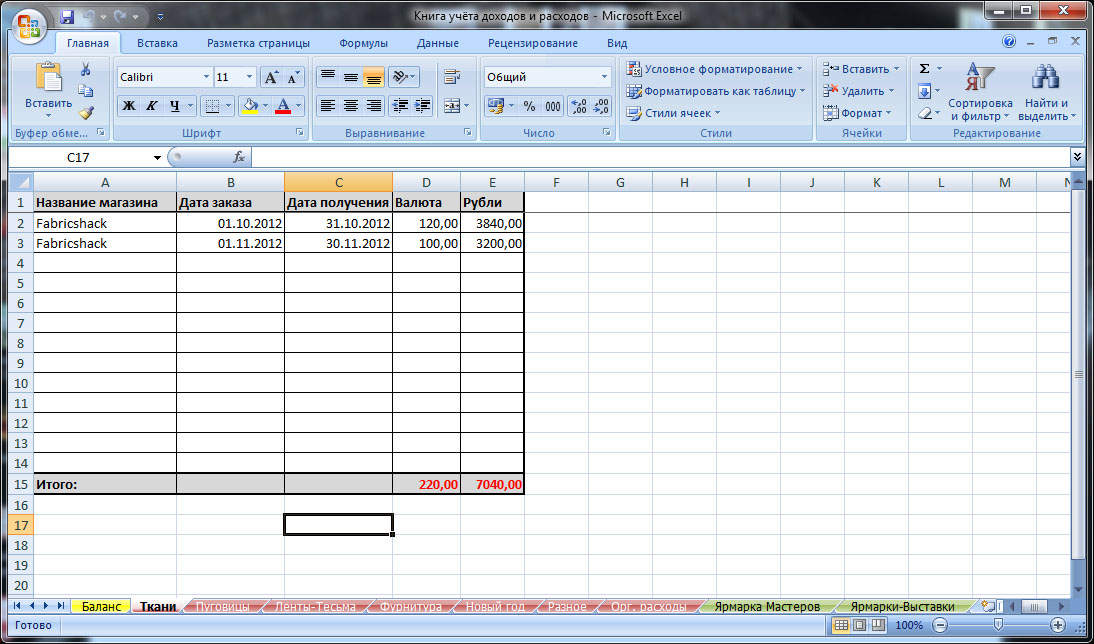
Task: Open the Формулы ribbon tab
Action: [x=363, y=43]
